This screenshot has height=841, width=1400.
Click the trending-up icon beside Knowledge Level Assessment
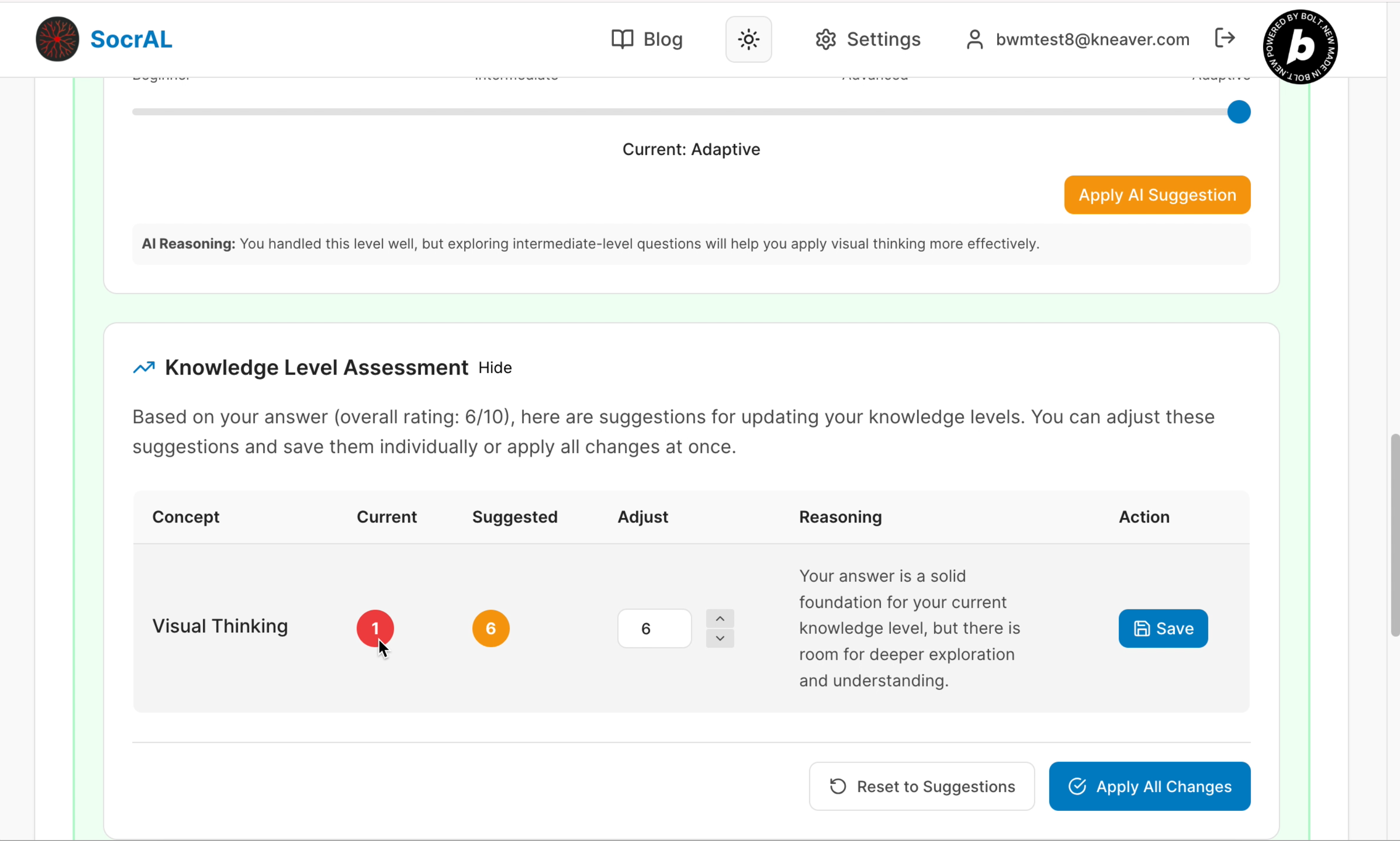144,368
